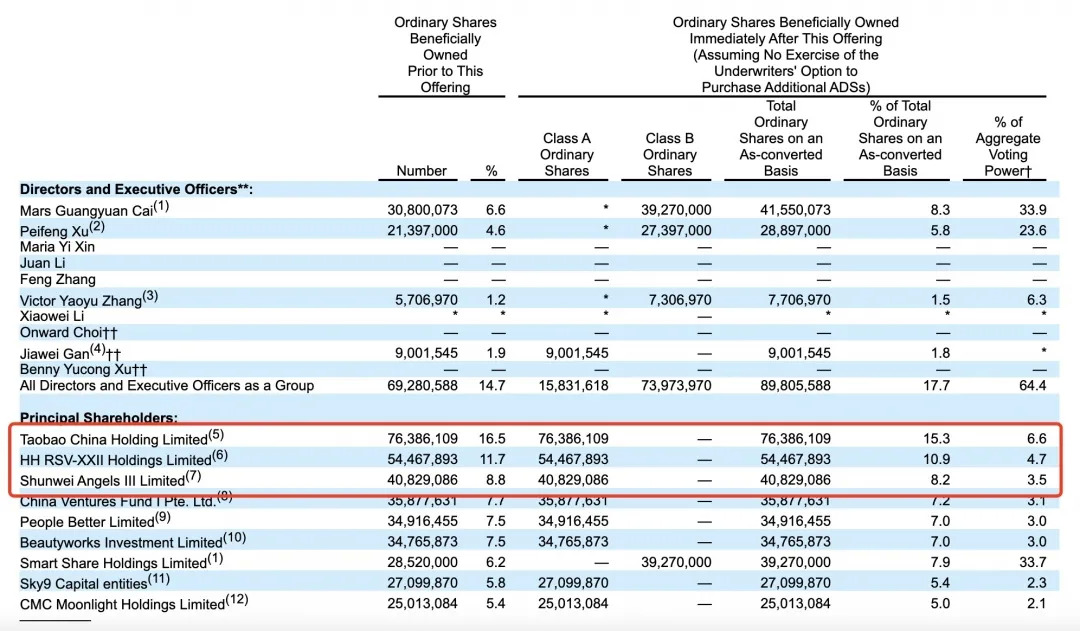Click the Class A Ordinary Shares header
The height and width of the screenshot is (631, 1080).
(566, 154)
